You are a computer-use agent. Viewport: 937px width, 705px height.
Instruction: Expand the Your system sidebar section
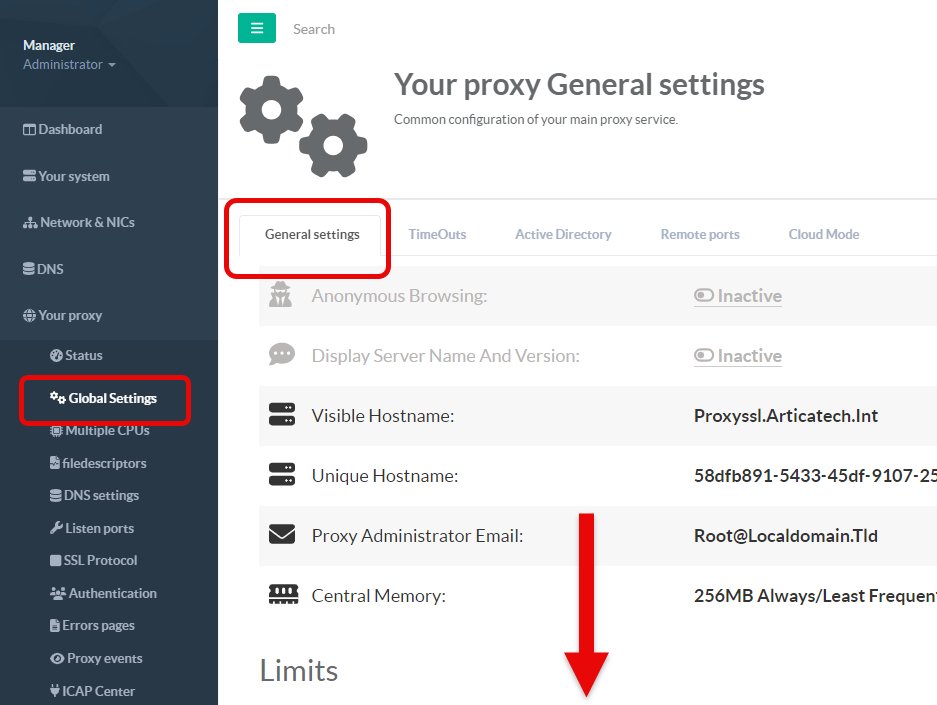click(x=73, y=176)
